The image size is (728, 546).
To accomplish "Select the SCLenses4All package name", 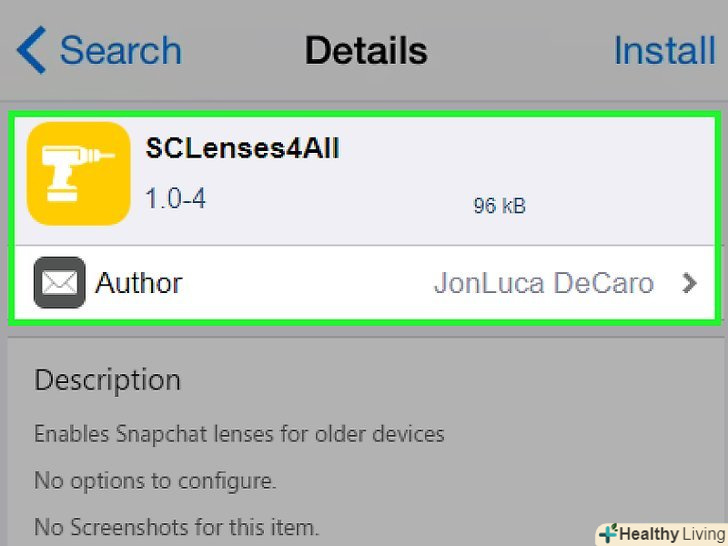I will pyautogui.click(x=242, y=149).
